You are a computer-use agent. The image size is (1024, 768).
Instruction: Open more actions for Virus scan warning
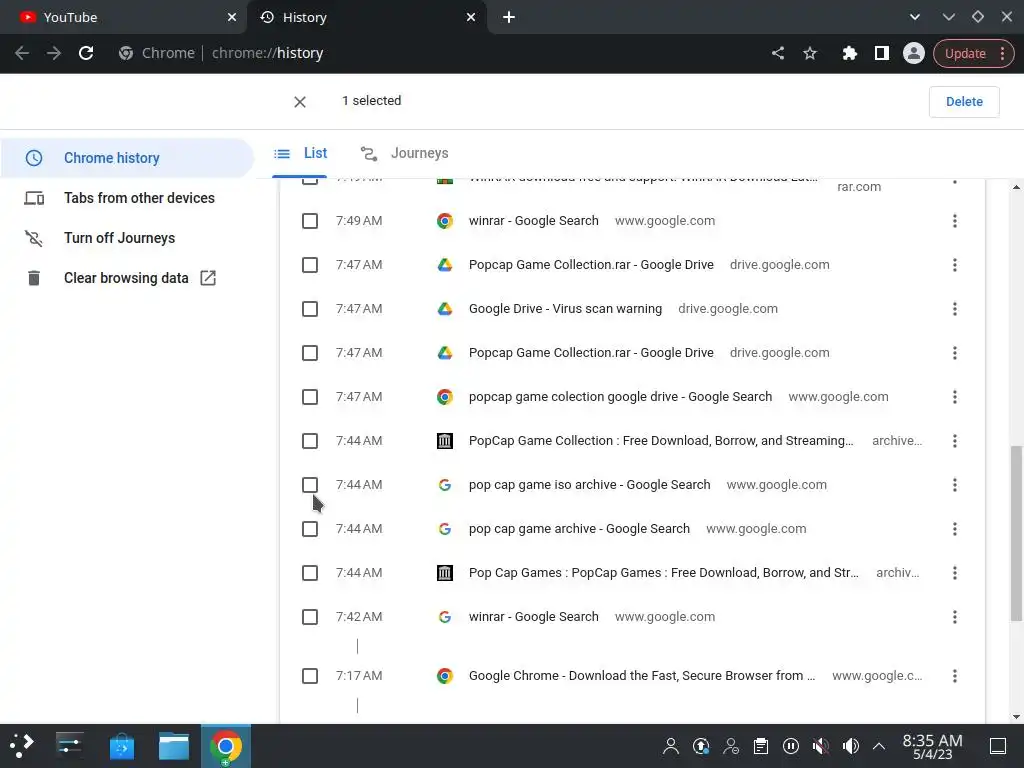point(955,309)
